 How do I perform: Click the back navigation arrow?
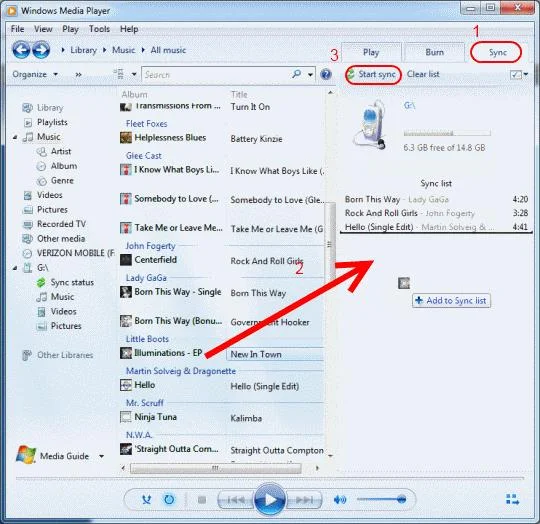tap(21, 50)
